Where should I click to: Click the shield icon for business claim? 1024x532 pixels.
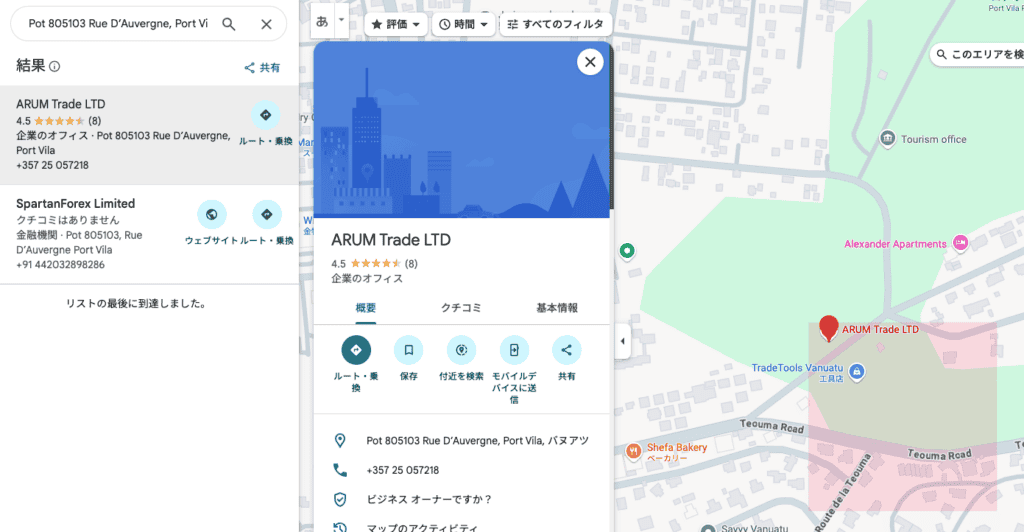(340, 499)
